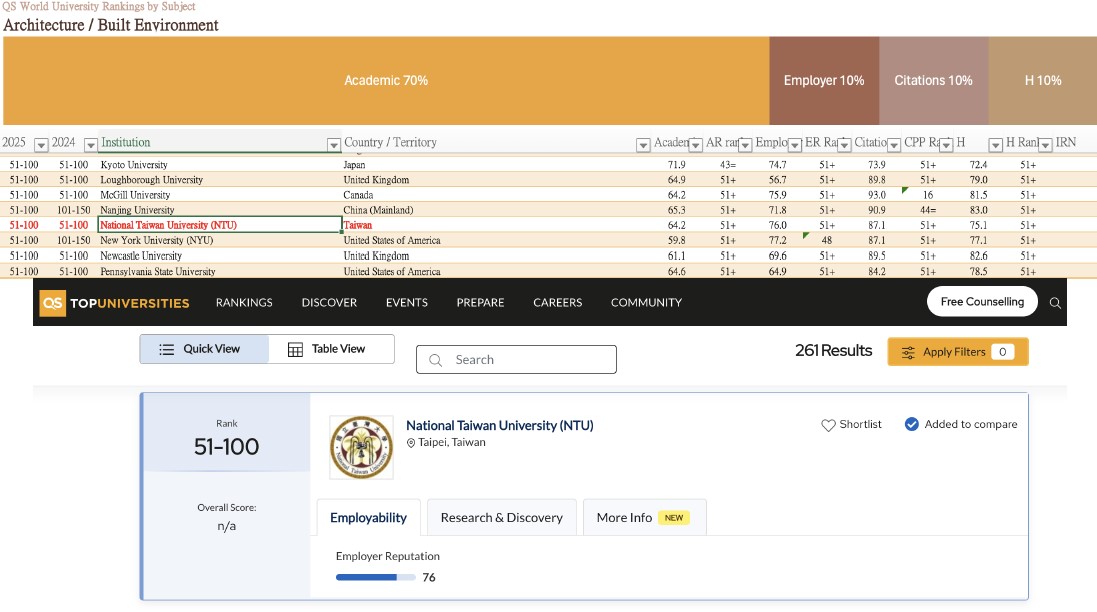Select the Employability tab
The image size is (1097, 612).
coord(369,518)
